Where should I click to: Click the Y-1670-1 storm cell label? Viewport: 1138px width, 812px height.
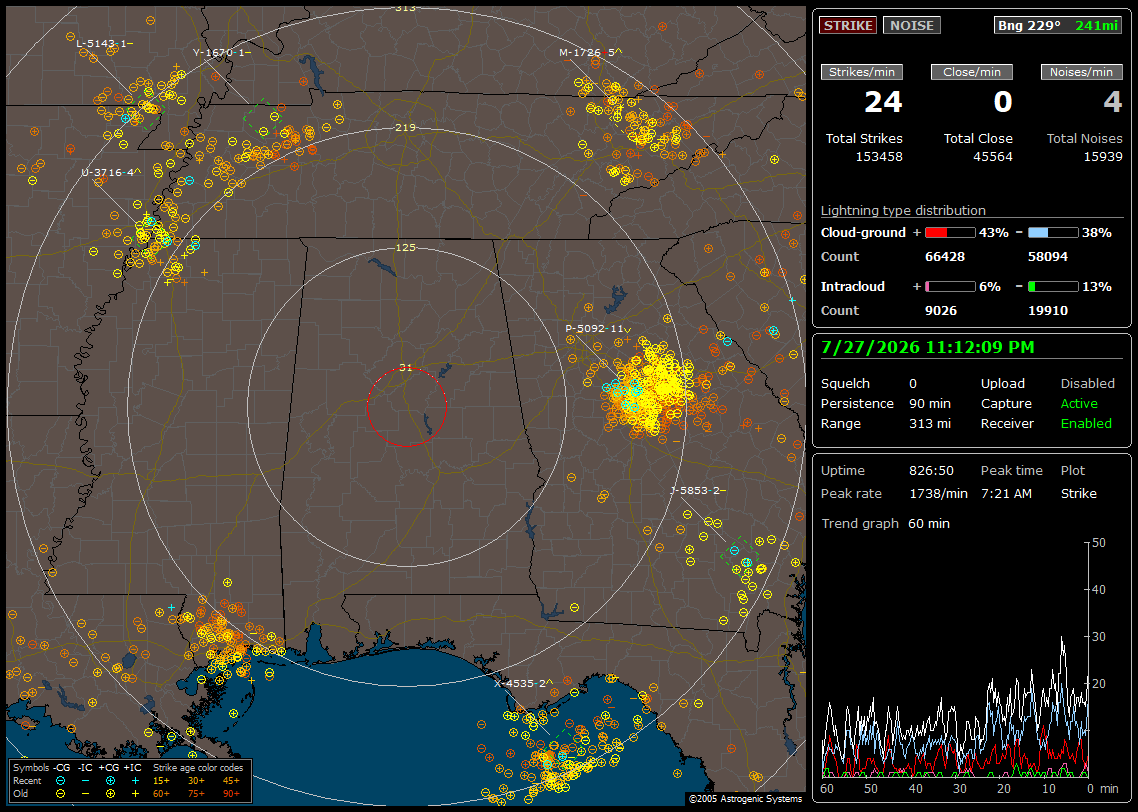point(222,52)
